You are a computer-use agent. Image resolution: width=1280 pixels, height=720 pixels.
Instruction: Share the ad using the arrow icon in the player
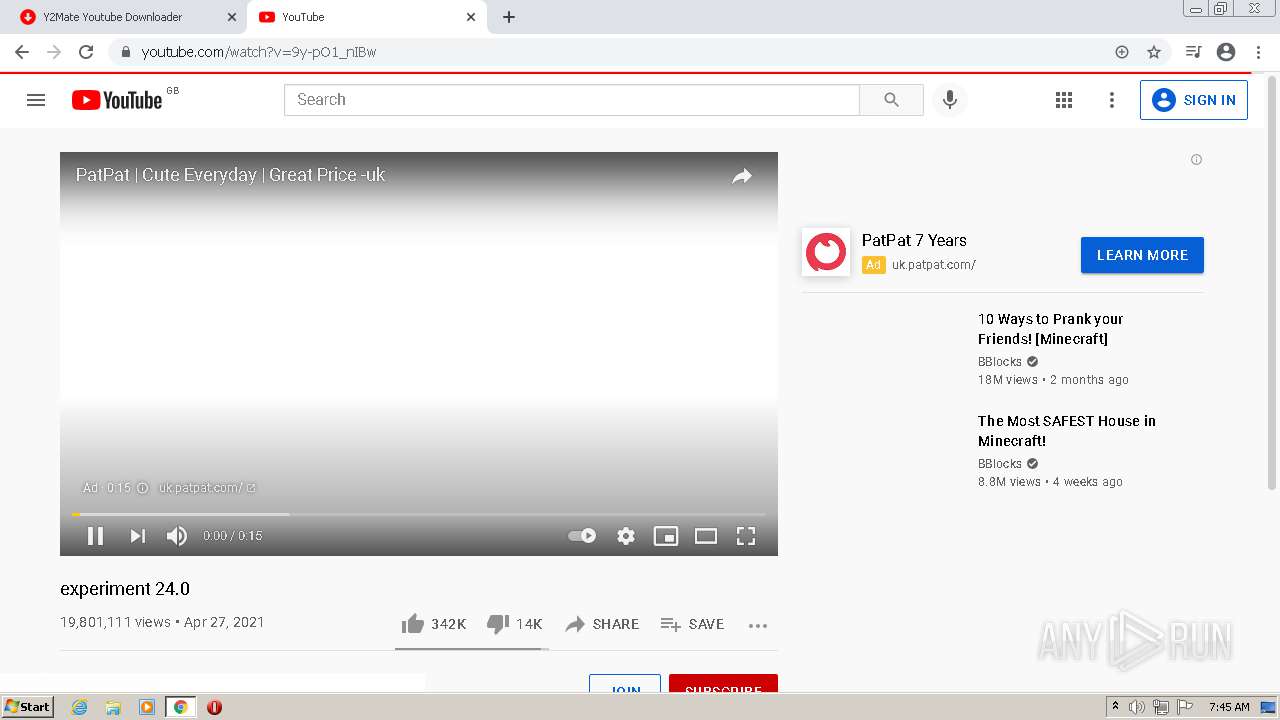741,176
